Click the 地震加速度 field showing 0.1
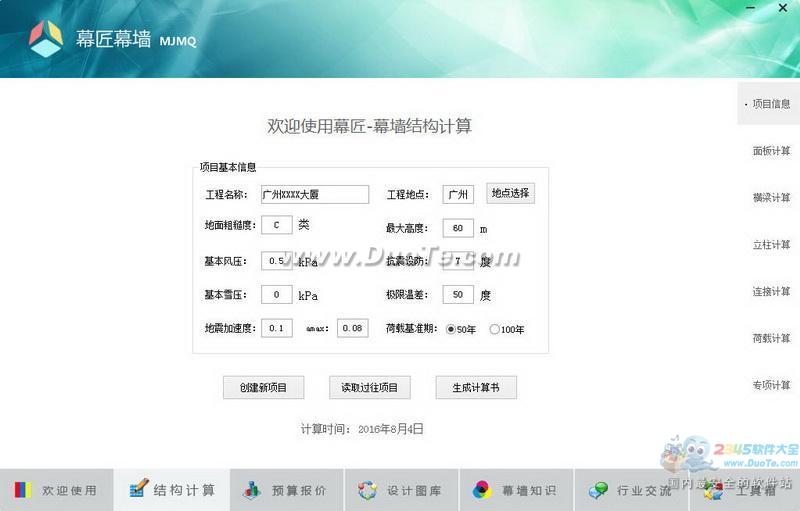The height and width of the screenshot is (511, 800). 277,328
